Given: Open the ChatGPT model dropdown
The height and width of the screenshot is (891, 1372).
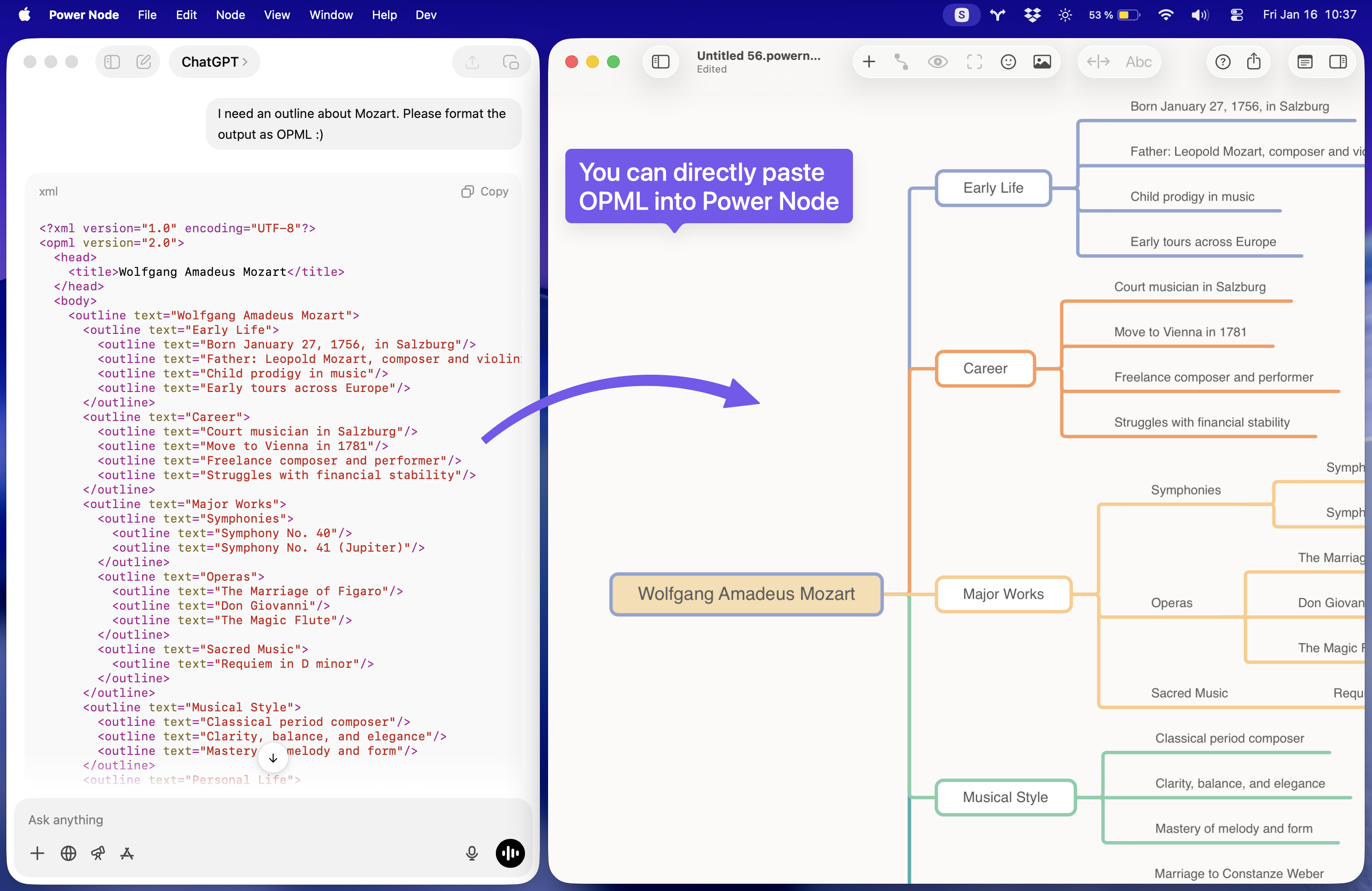Looking at the screenshot, I should pyautogui.click(x=214, y=62).
